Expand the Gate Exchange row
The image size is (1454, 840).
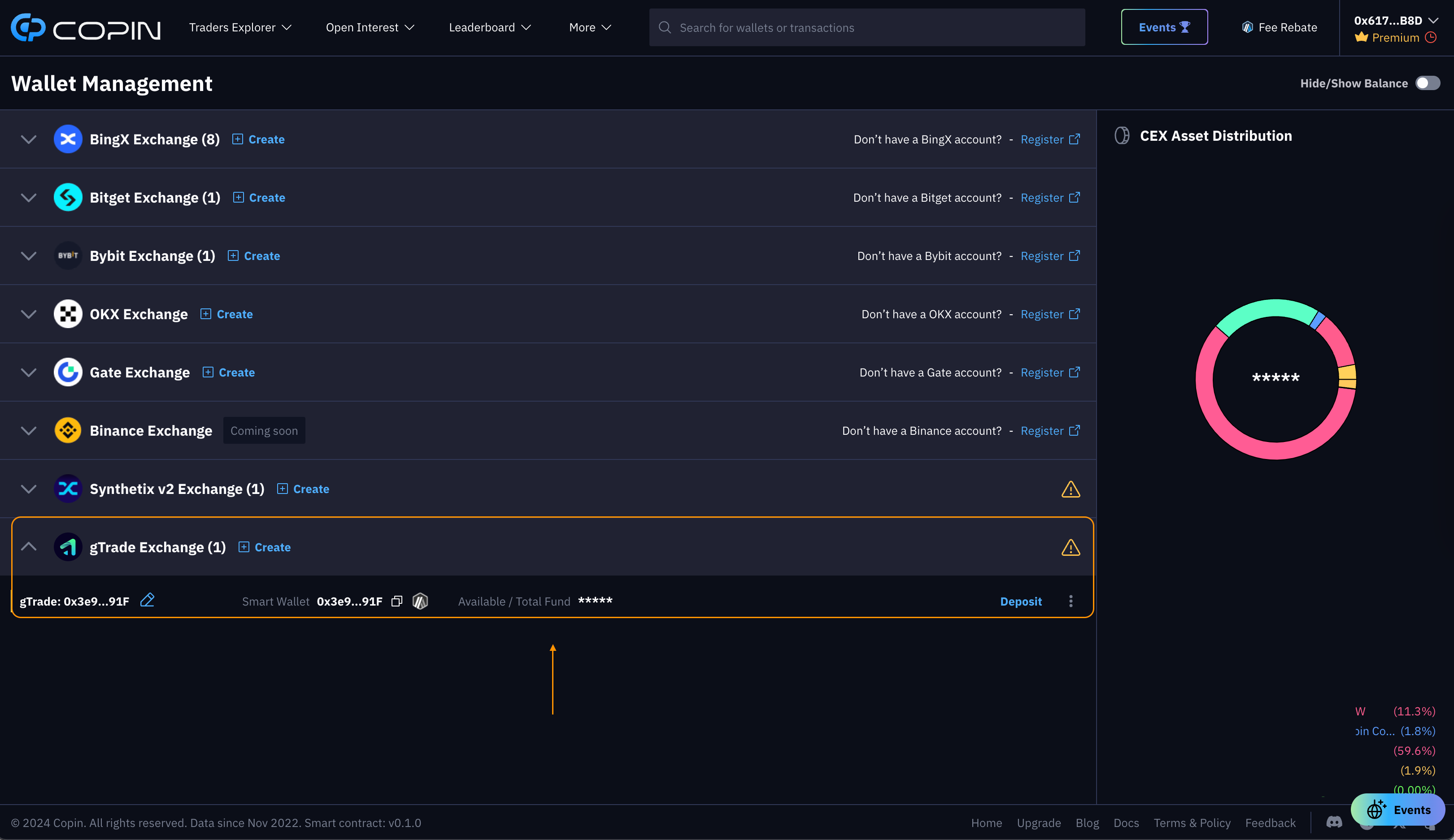tap(28, 372)
